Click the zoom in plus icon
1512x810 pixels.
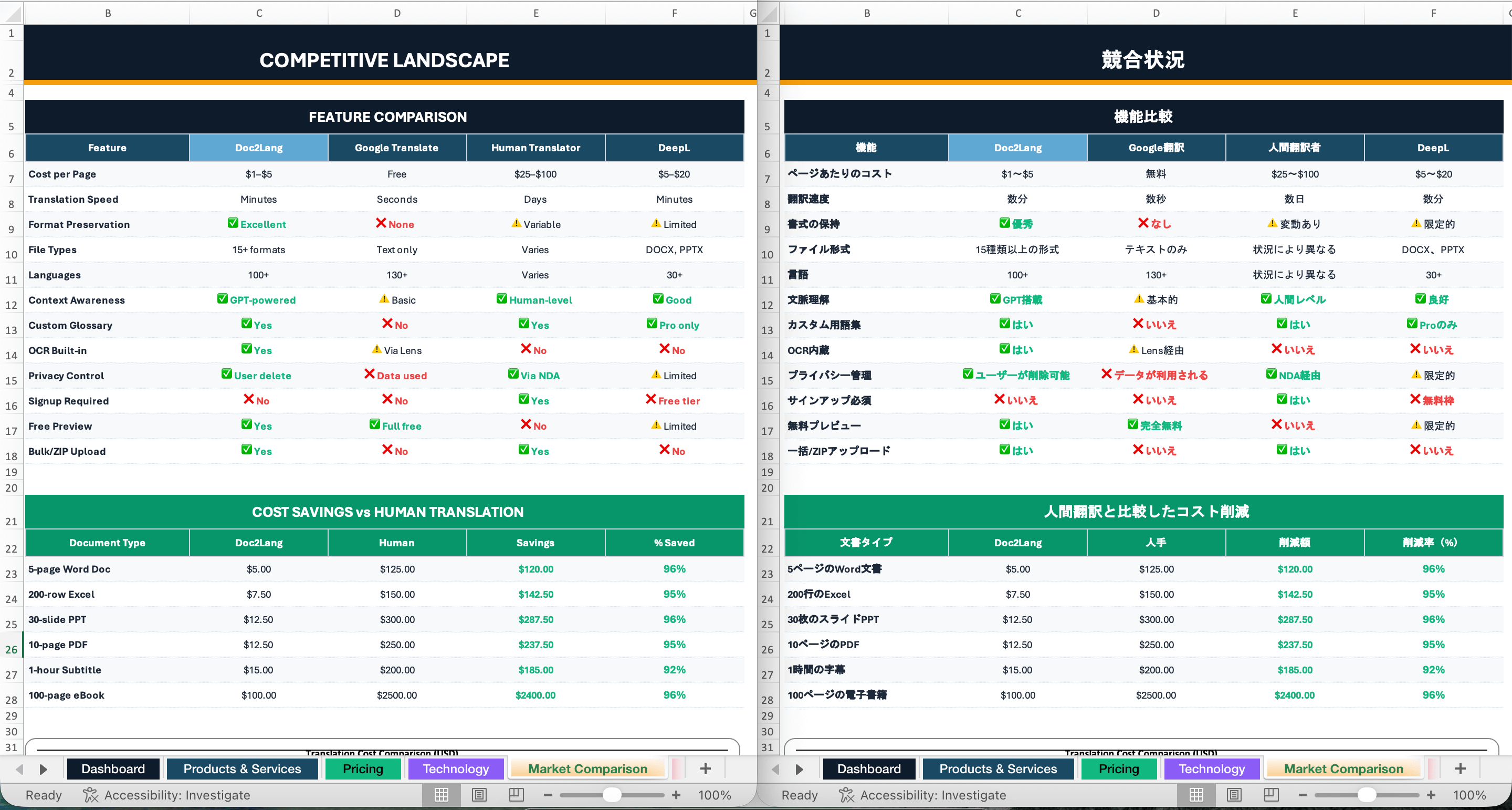coord(677,795)
